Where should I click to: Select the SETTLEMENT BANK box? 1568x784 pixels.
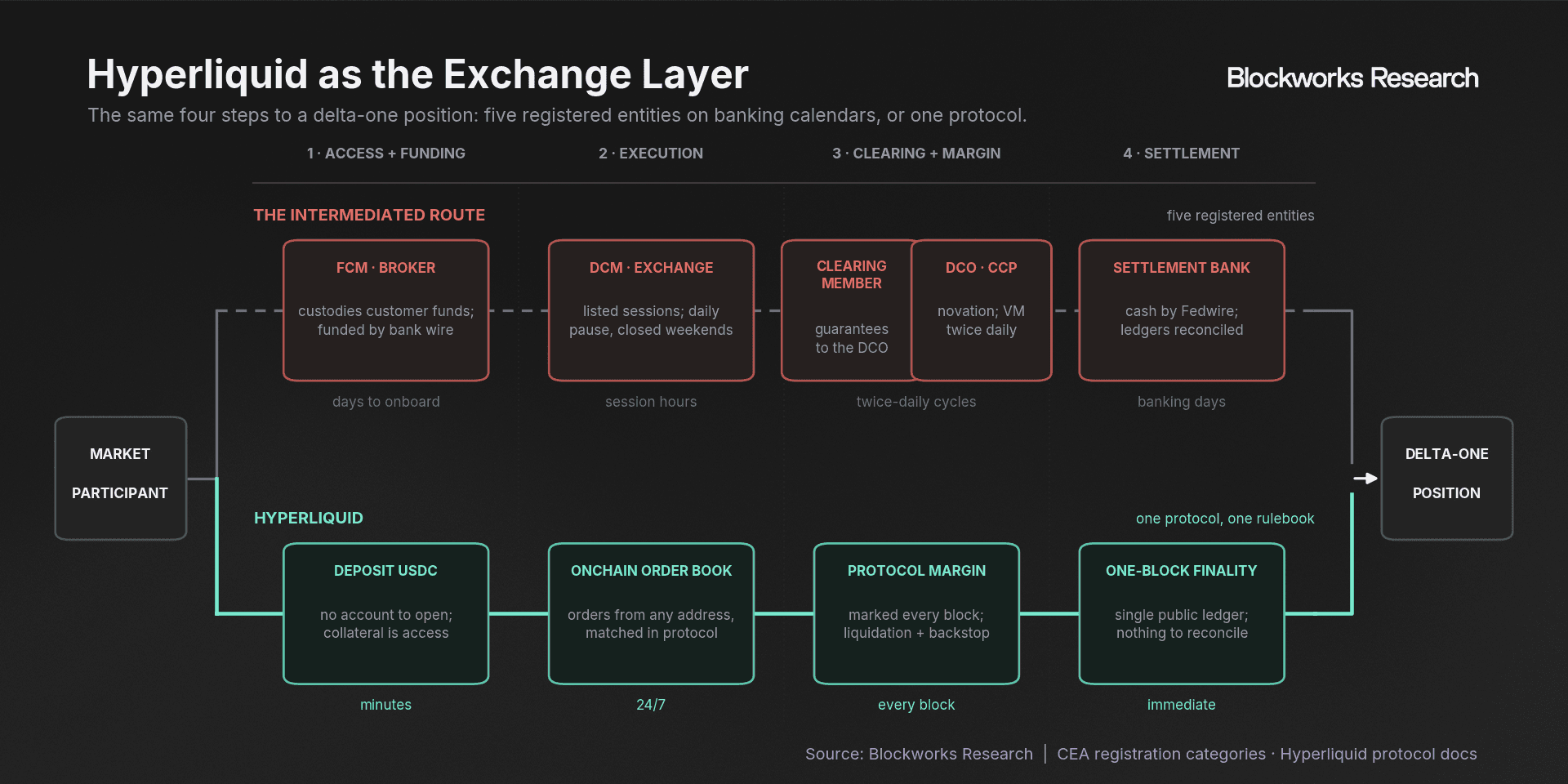click(1182, 310)
